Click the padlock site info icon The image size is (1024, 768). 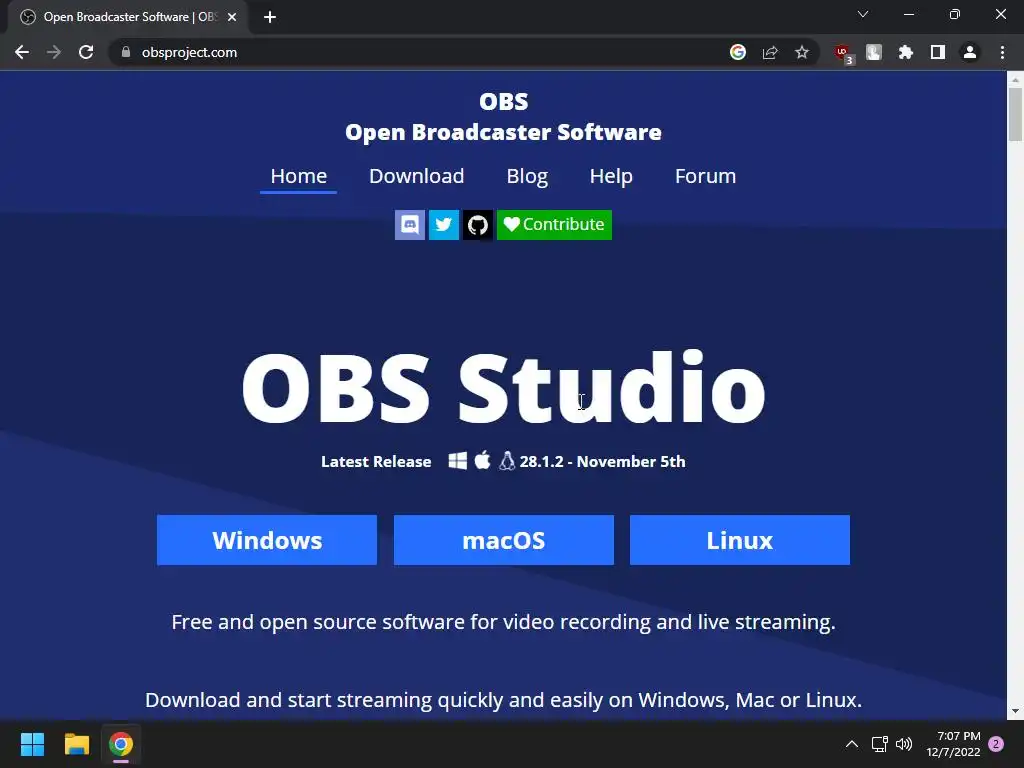pyautogui.click(x=126, y=52)
